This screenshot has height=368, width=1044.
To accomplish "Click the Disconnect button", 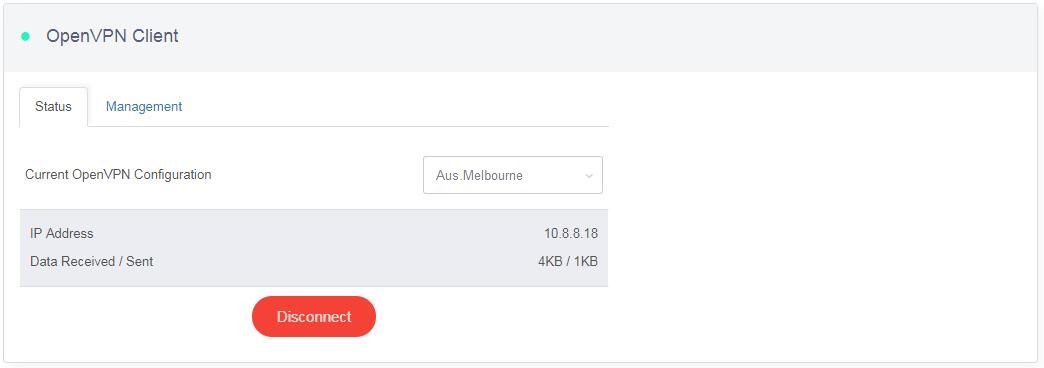I will [314, 317].
